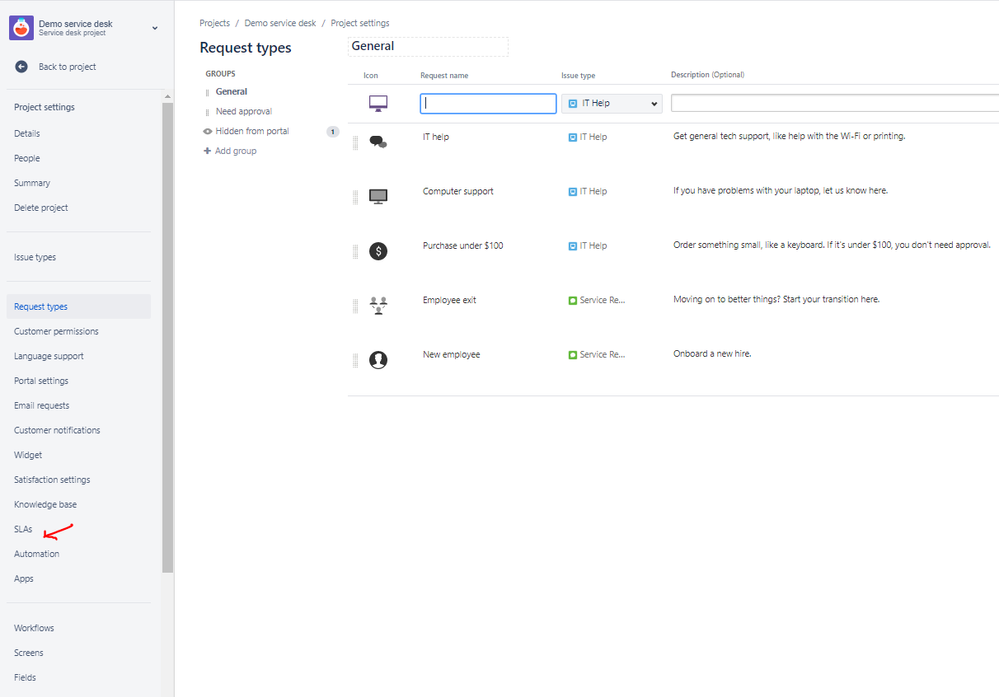
Task: Click Add group
Action: pos(236,151)
